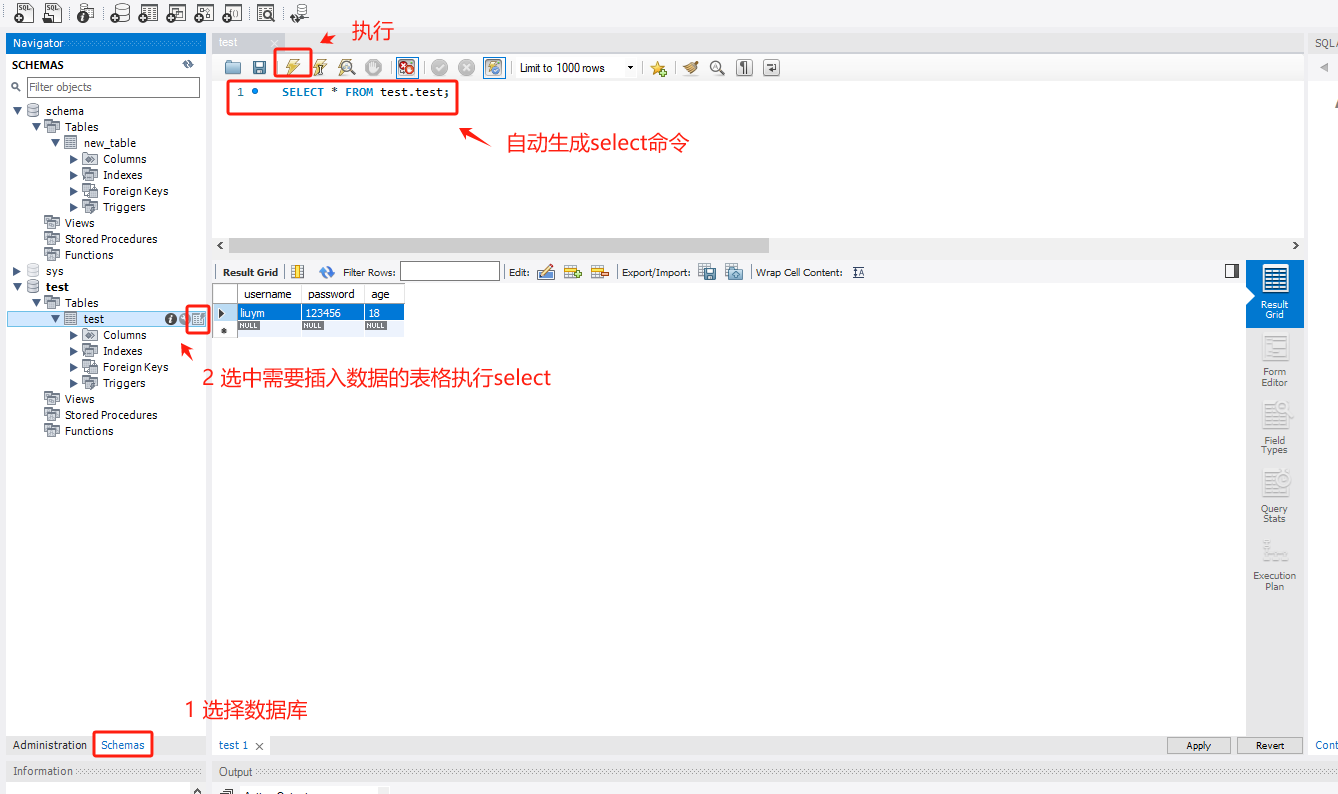This screenshot has height=794, width=1338.
Task: Execute the query with the lightning bolt icon
Action: pos(293,67)
